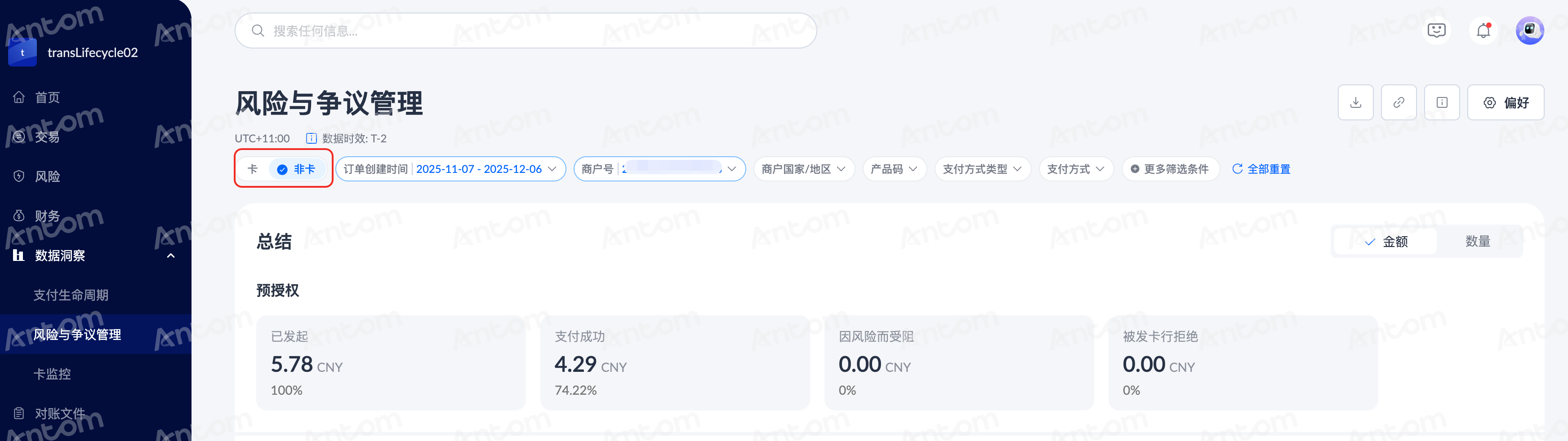Image resolution: width=1568 pixels, height=441 pixels.
Task: Open the 订单创建时间 date range dropdown
Action: click(450, 169)
